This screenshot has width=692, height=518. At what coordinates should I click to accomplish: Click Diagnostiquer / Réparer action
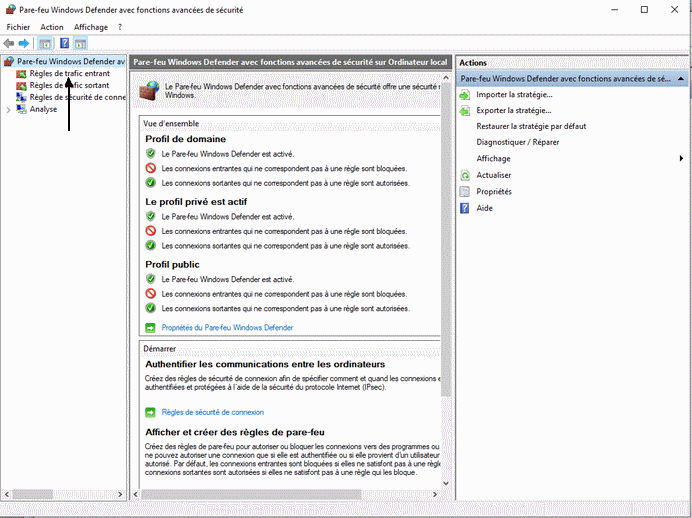point(518,142)
